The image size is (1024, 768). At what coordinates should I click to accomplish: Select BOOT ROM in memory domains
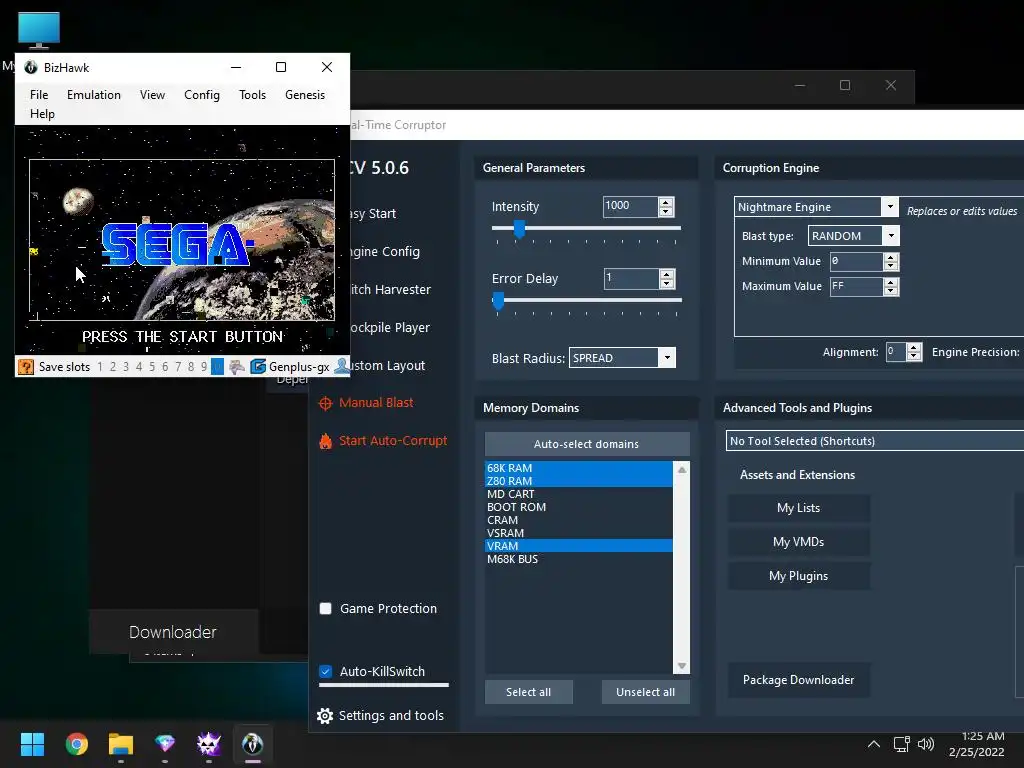click(x=579, y=507)
